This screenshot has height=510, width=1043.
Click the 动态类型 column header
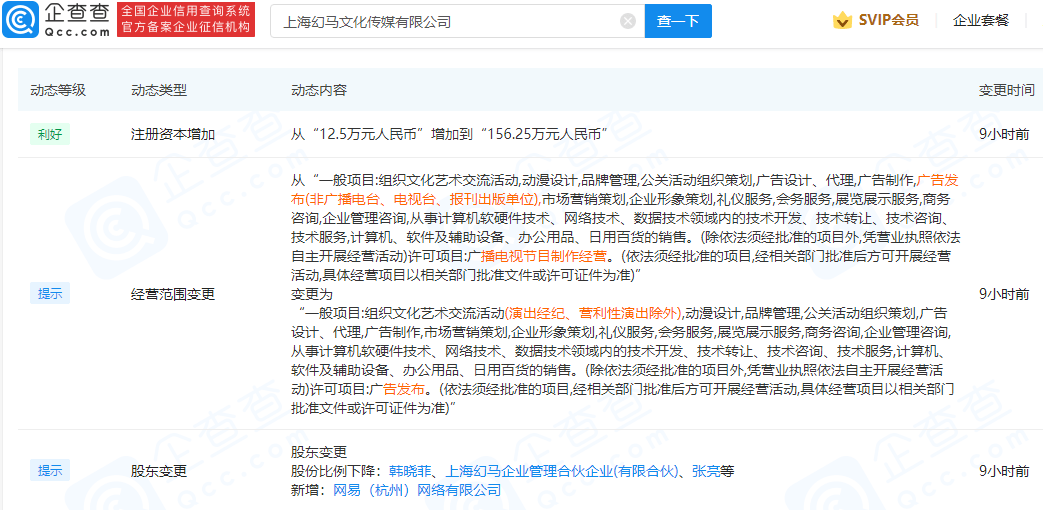(x=159, y=90)
